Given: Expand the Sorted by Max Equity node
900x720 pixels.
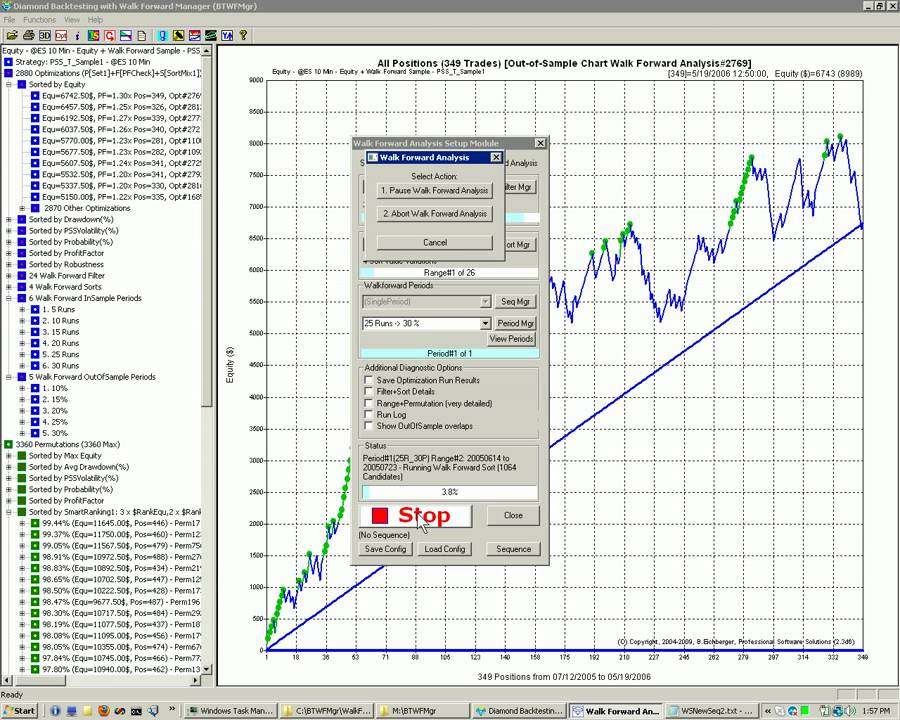Looking at the screenshot, I should (x=9, y=456).
